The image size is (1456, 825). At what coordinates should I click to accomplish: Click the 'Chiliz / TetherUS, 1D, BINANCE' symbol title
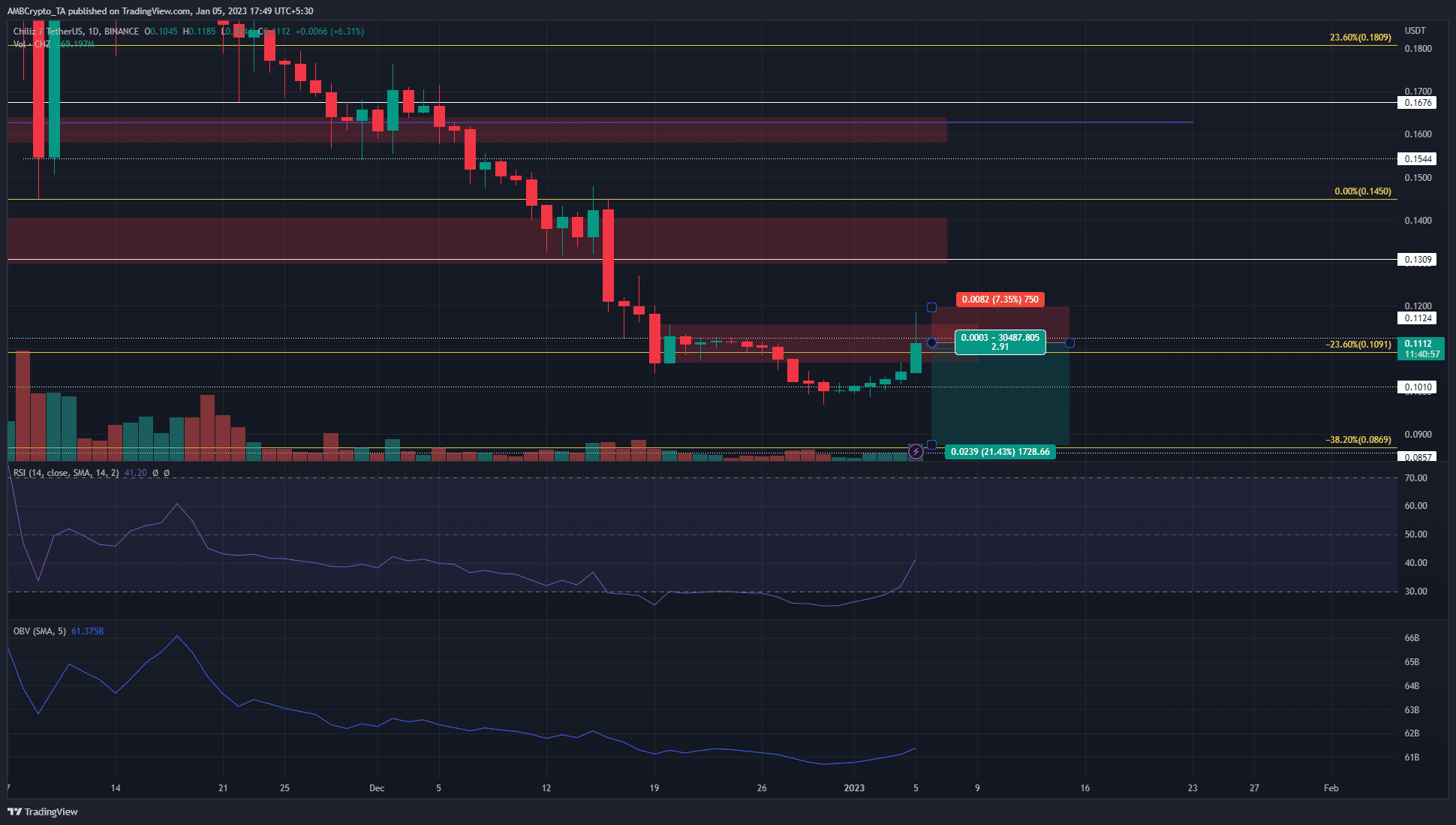(76, 32)
